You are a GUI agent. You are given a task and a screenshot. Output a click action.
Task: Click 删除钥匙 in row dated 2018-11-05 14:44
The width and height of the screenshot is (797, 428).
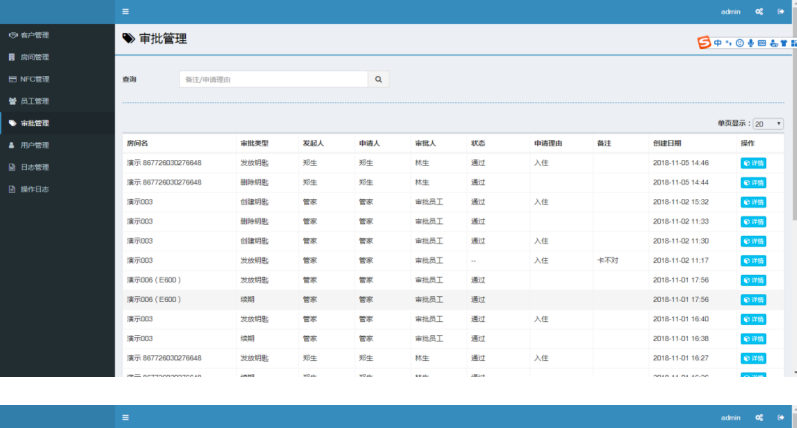coord(254,182)
